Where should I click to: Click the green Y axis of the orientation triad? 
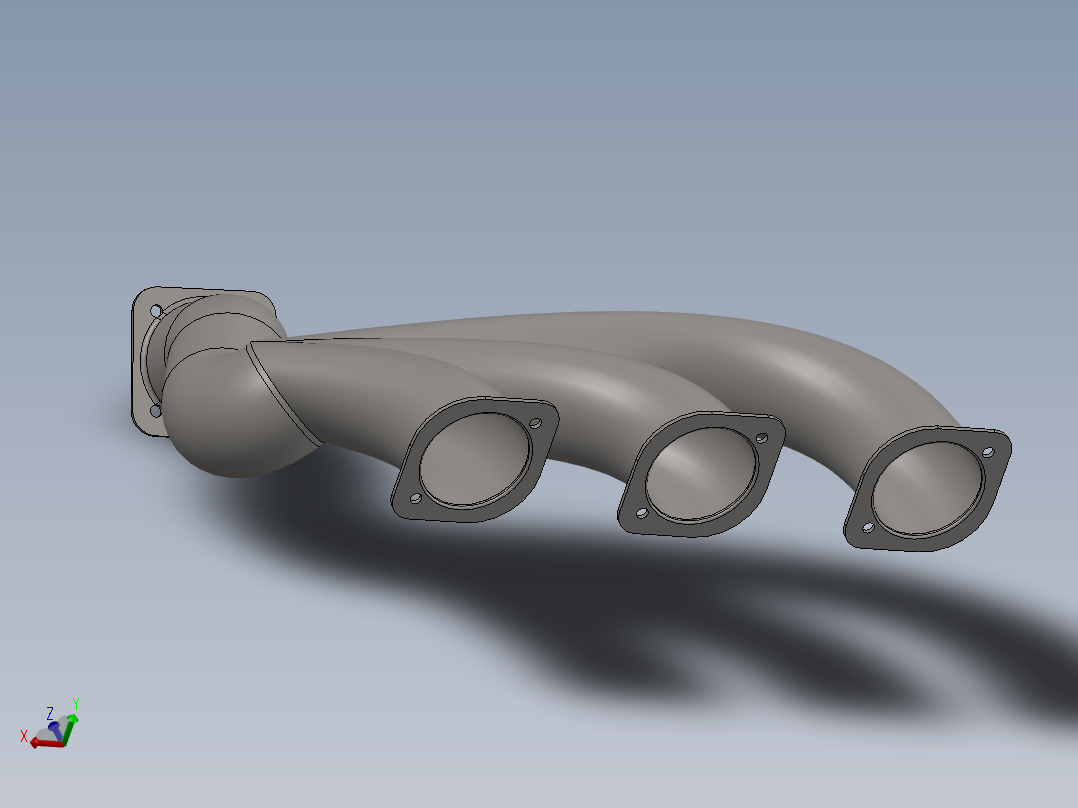tap(69, 730)
